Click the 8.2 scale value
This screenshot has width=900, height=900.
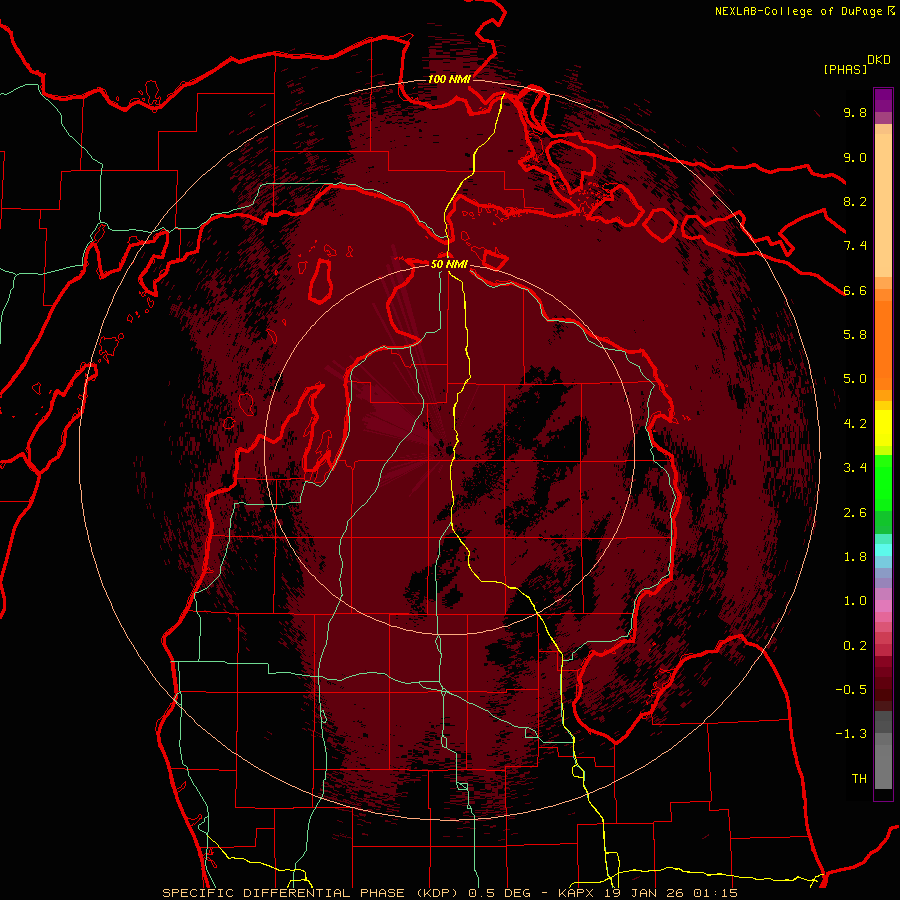coord(855,201)
